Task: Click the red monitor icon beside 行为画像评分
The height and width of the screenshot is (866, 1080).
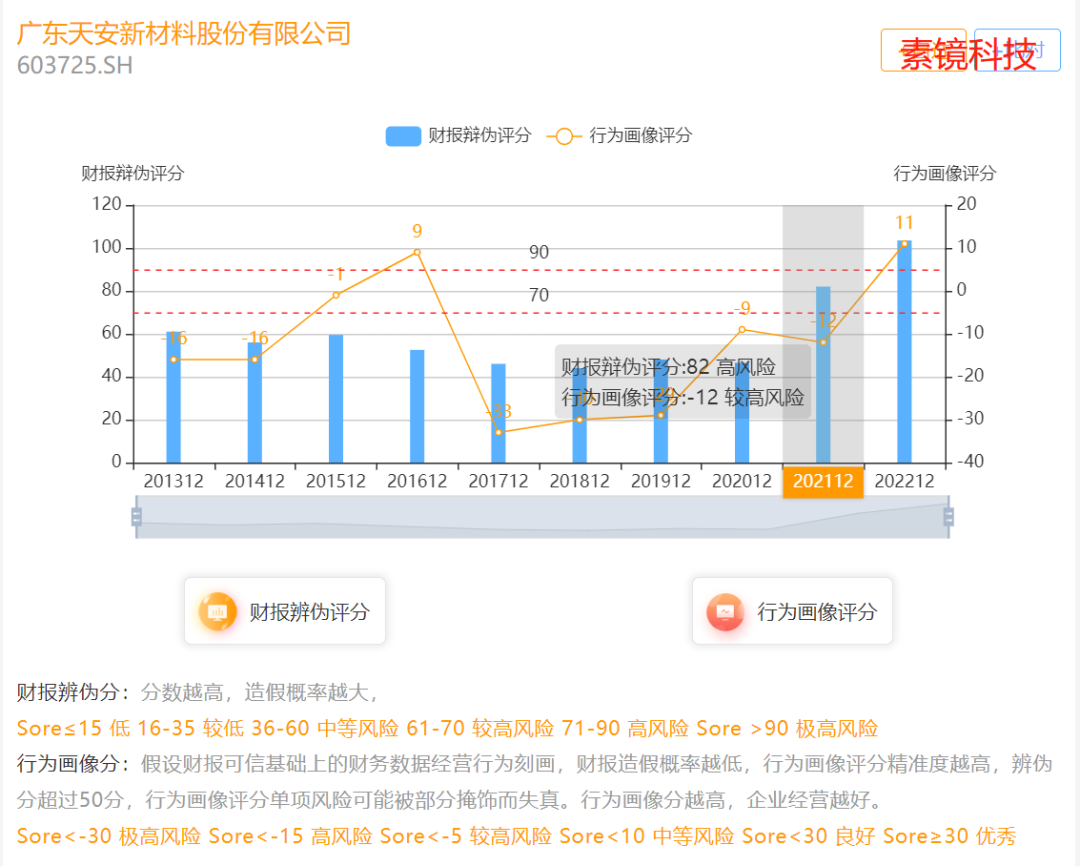Action: click(725, 611)
